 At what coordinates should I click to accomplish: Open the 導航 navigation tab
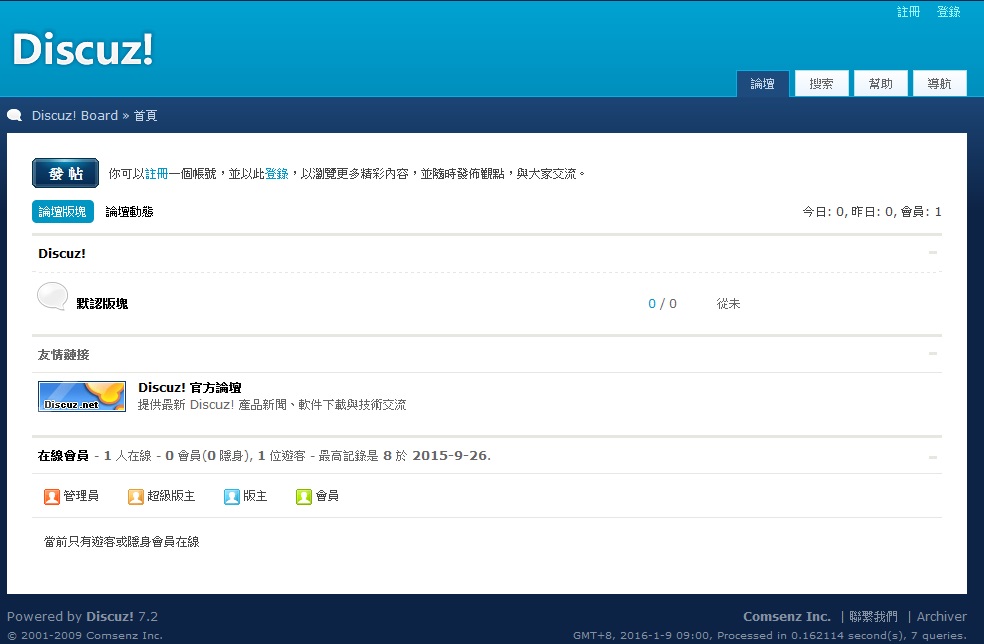coord(939,83)
